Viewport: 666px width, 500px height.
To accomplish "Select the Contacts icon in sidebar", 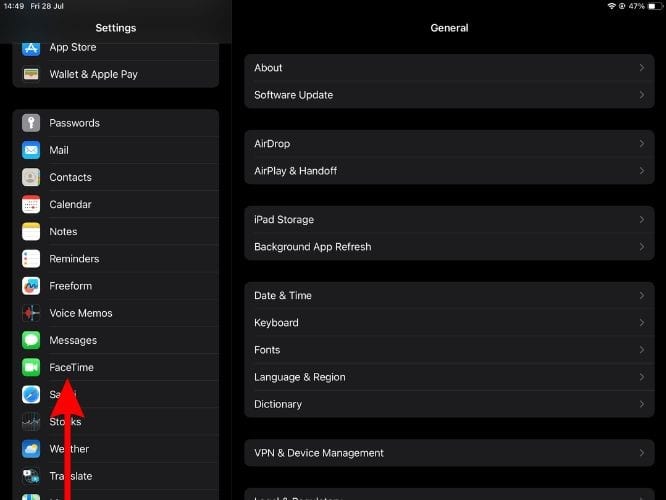I will 31,177.
